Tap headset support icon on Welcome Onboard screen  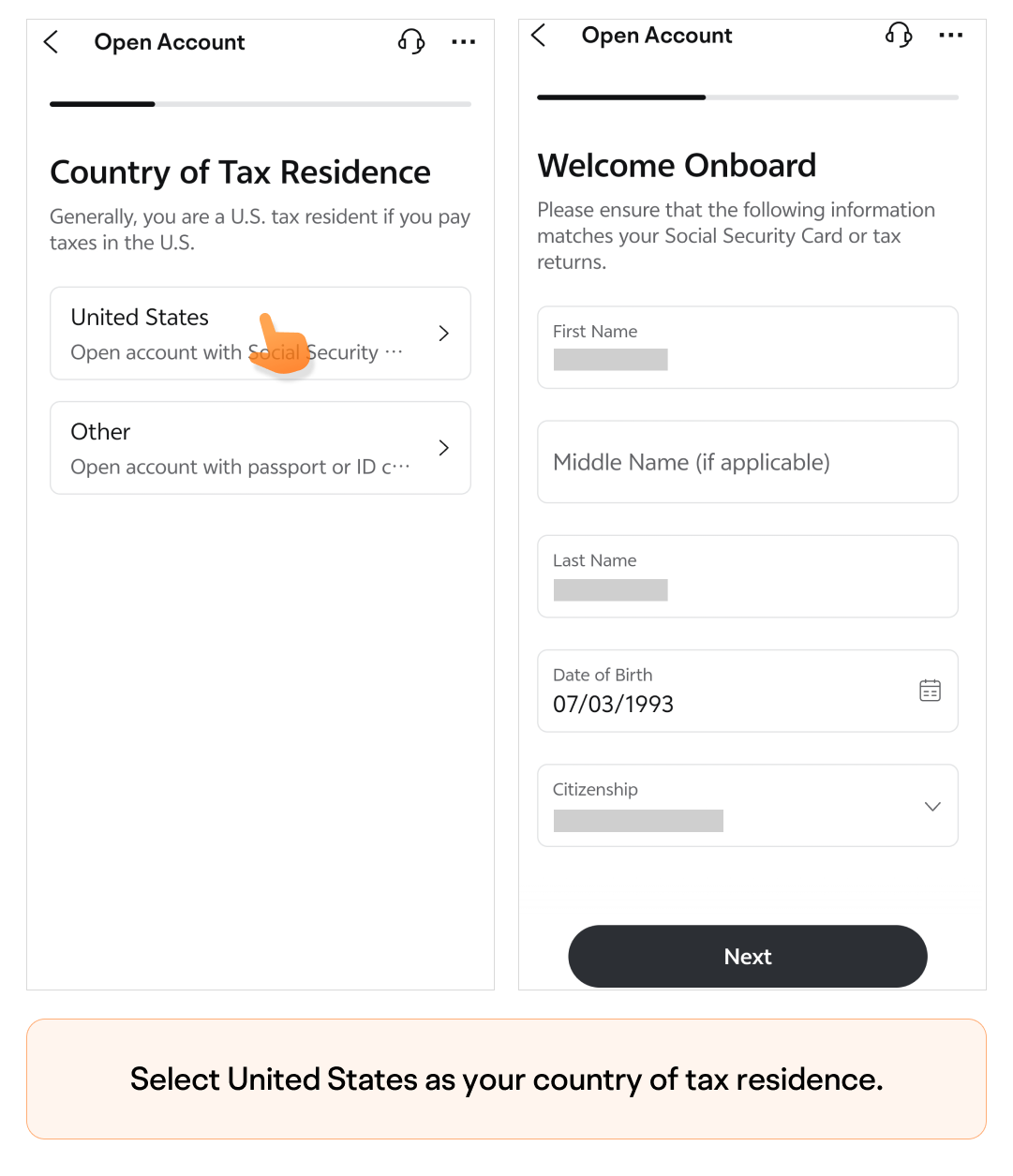899,35
